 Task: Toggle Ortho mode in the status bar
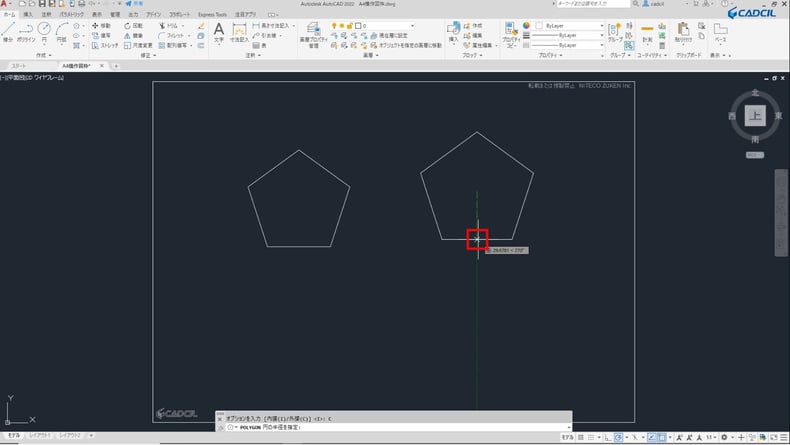607,438
